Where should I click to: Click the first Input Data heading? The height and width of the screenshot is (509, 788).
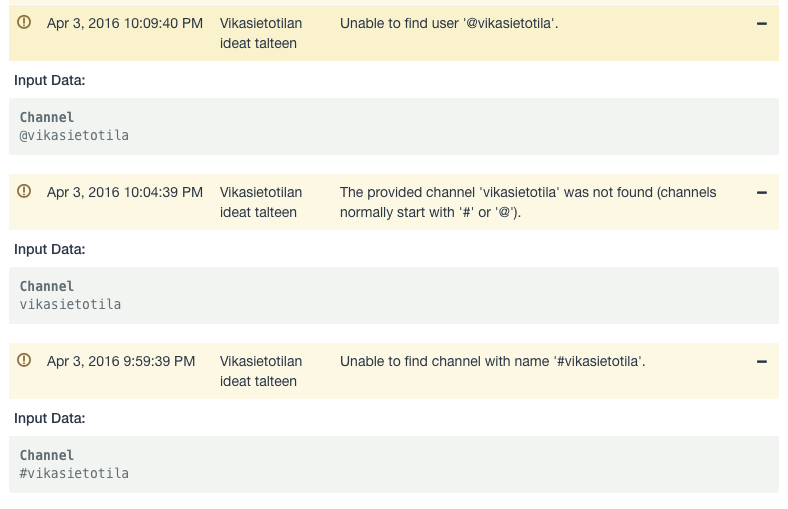point(49,80)
